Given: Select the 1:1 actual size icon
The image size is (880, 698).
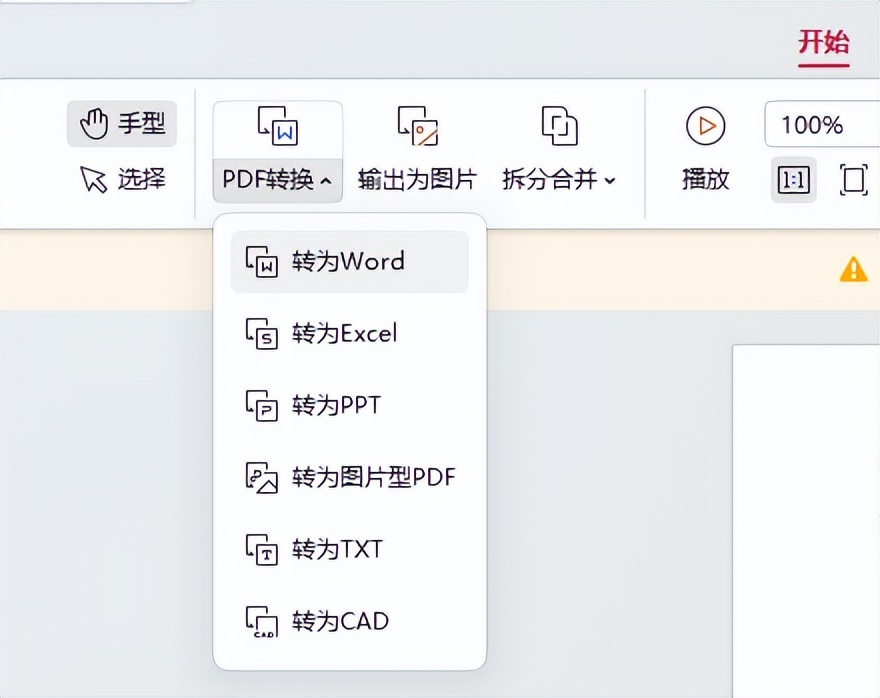Looking at the screenshot, I should pos(792,181).
